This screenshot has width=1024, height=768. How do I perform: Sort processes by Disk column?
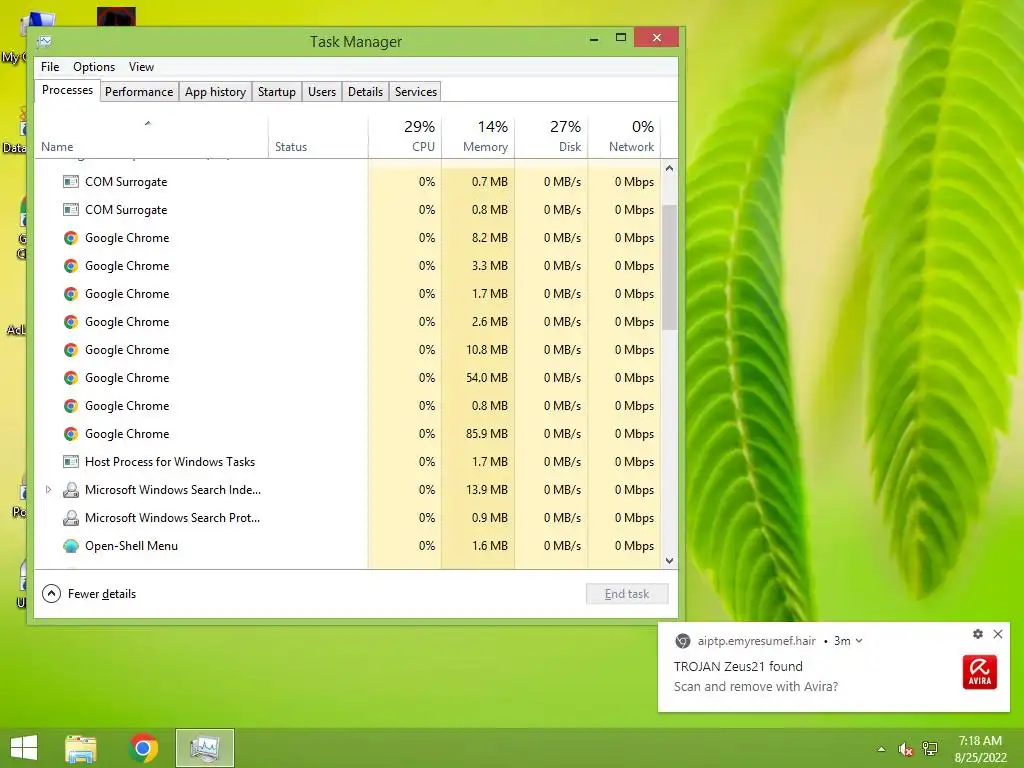coord(551,137)
